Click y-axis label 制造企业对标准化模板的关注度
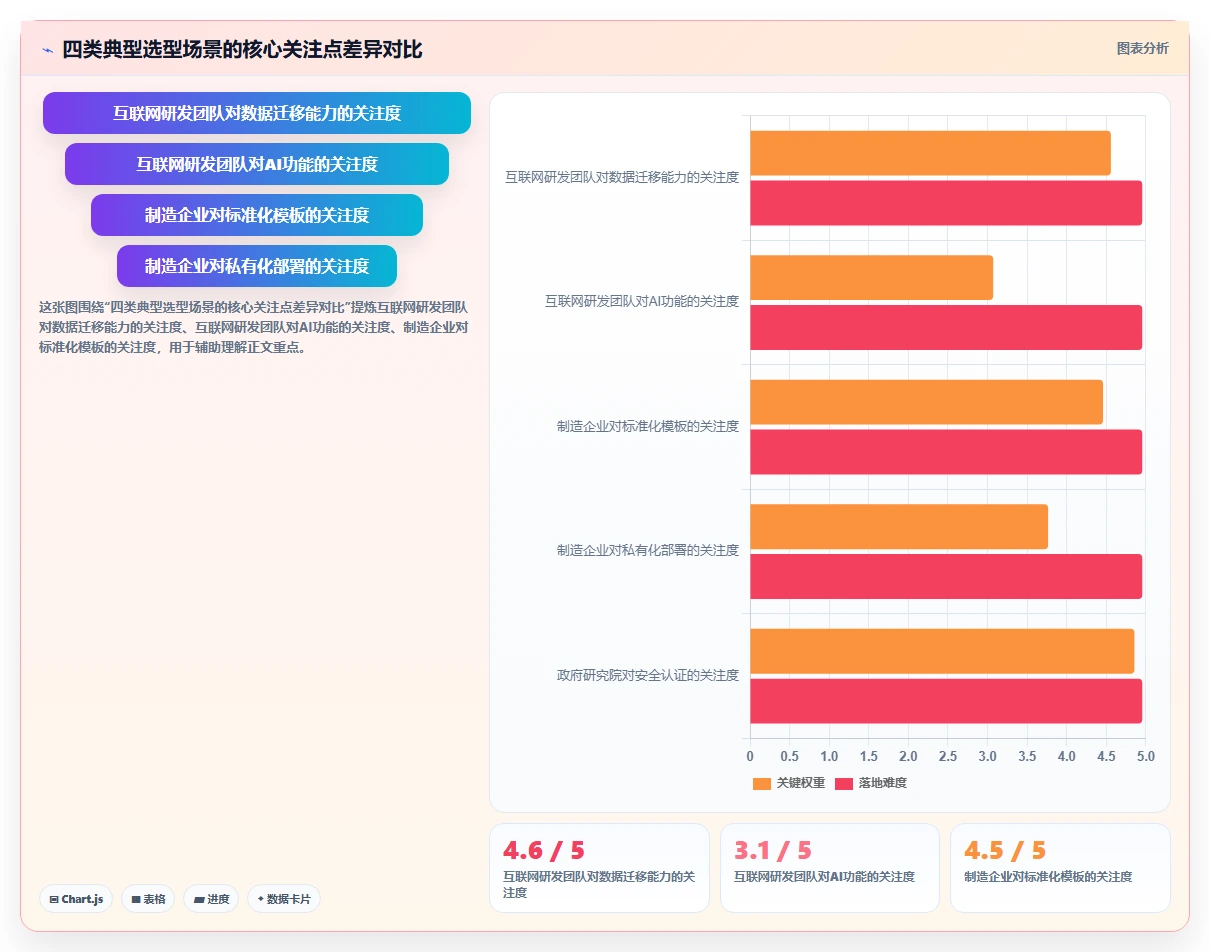The image size is (1210, 952). point(648,426)
